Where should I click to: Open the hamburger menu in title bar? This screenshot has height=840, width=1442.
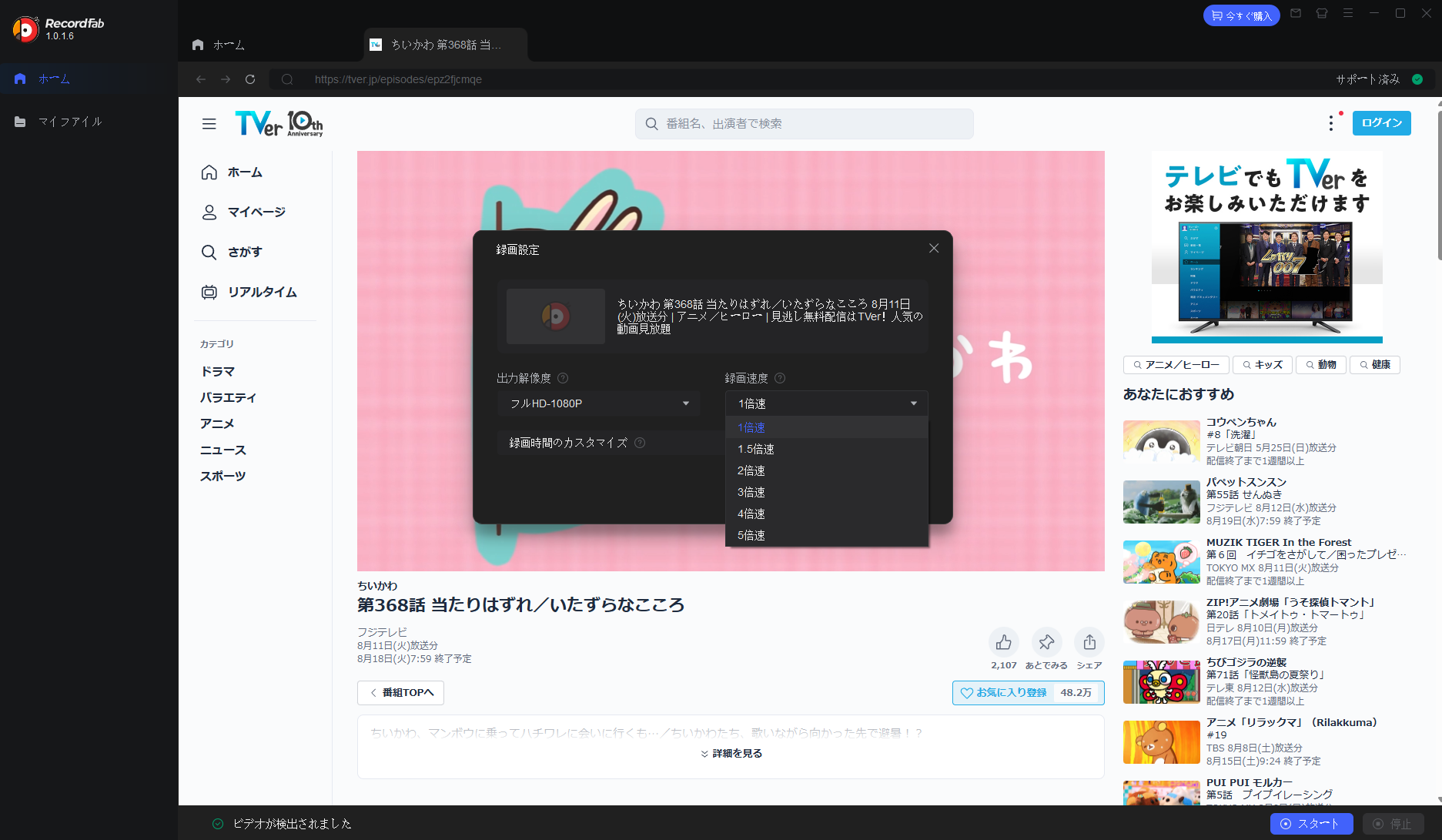tap(1348, 14)
